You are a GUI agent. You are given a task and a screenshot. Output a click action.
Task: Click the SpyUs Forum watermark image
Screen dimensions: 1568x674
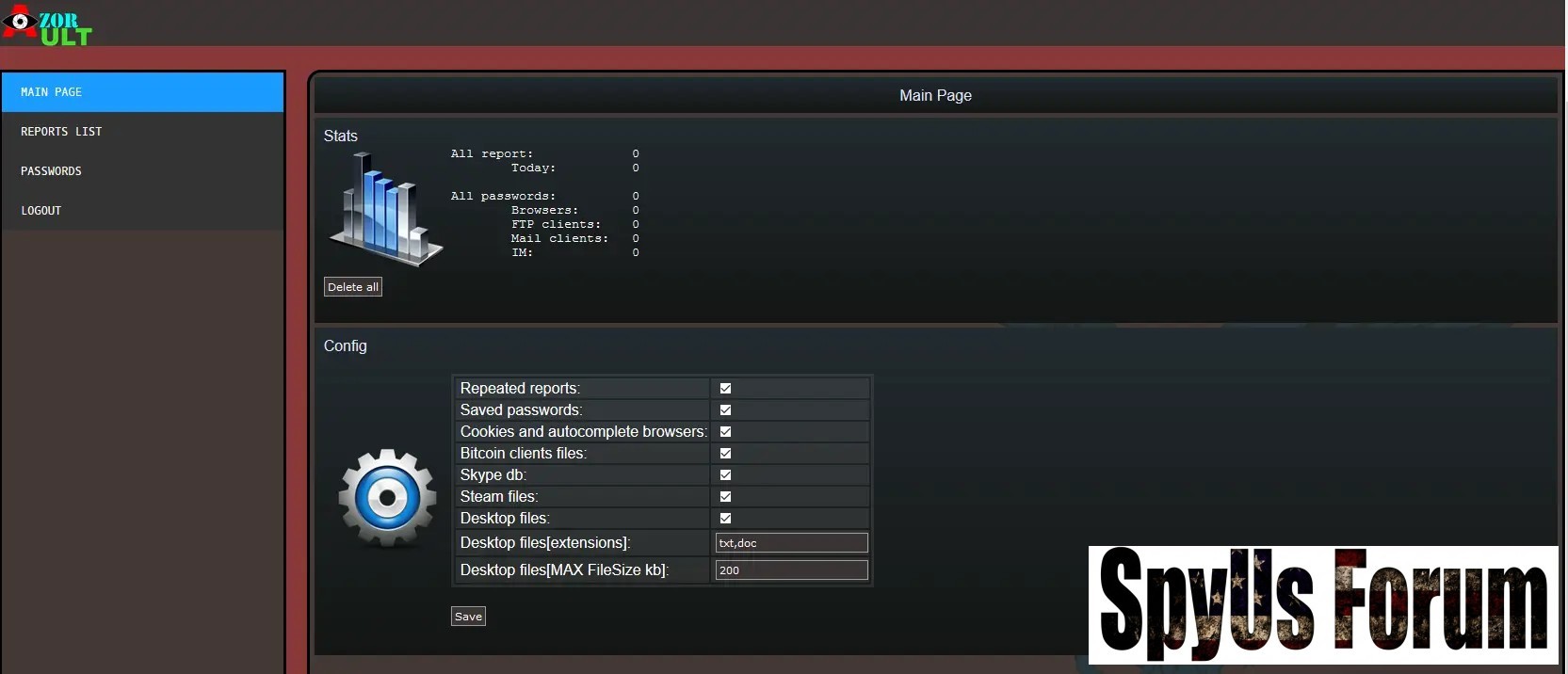pyautogui.click(x=1322, y=604)
